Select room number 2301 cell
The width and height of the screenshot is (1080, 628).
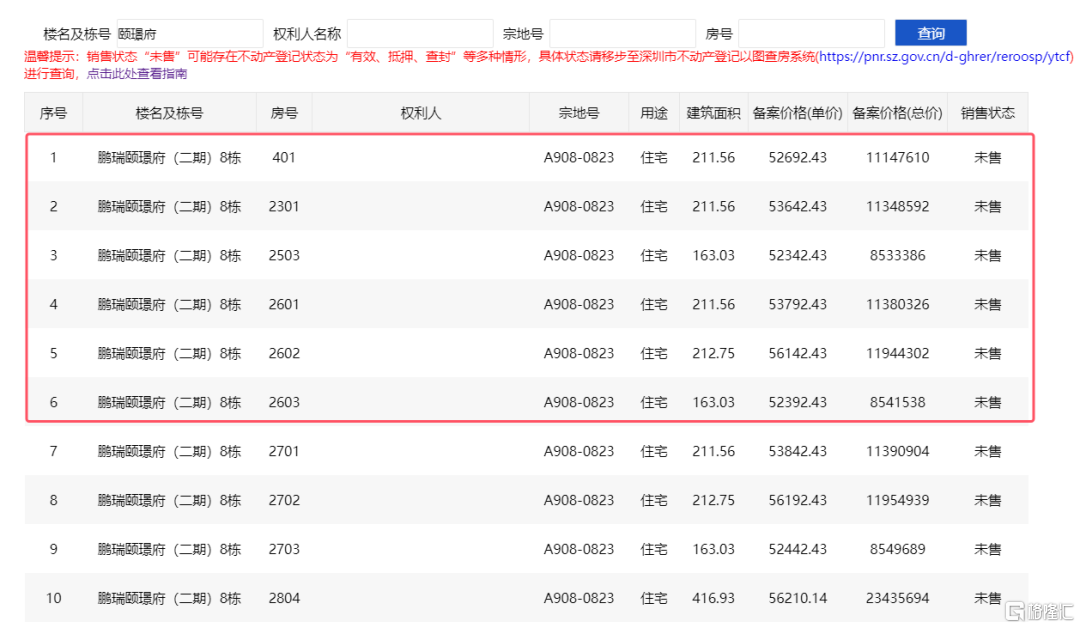284,207
